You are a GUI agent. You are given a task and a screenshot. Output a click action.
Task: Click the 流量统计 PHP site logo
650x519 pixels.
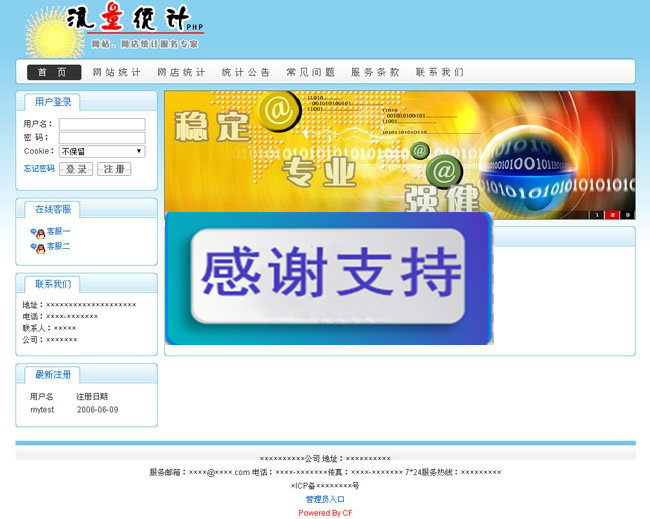[115, 29]
